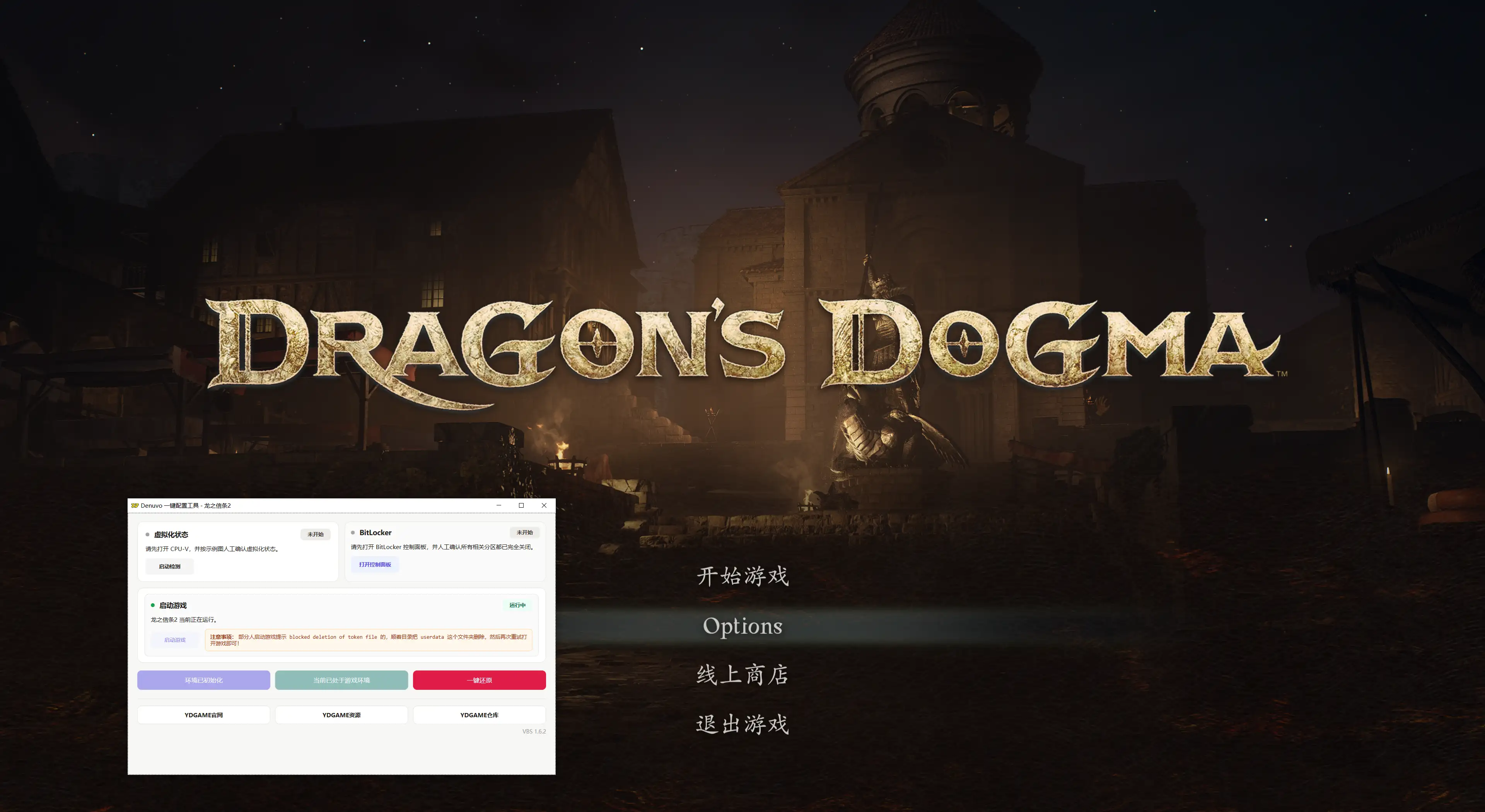The height and width of the screenshot is (812, 1485).
Task: Maximize the Denuvo configuration tool window
Action: click(521, 505)
